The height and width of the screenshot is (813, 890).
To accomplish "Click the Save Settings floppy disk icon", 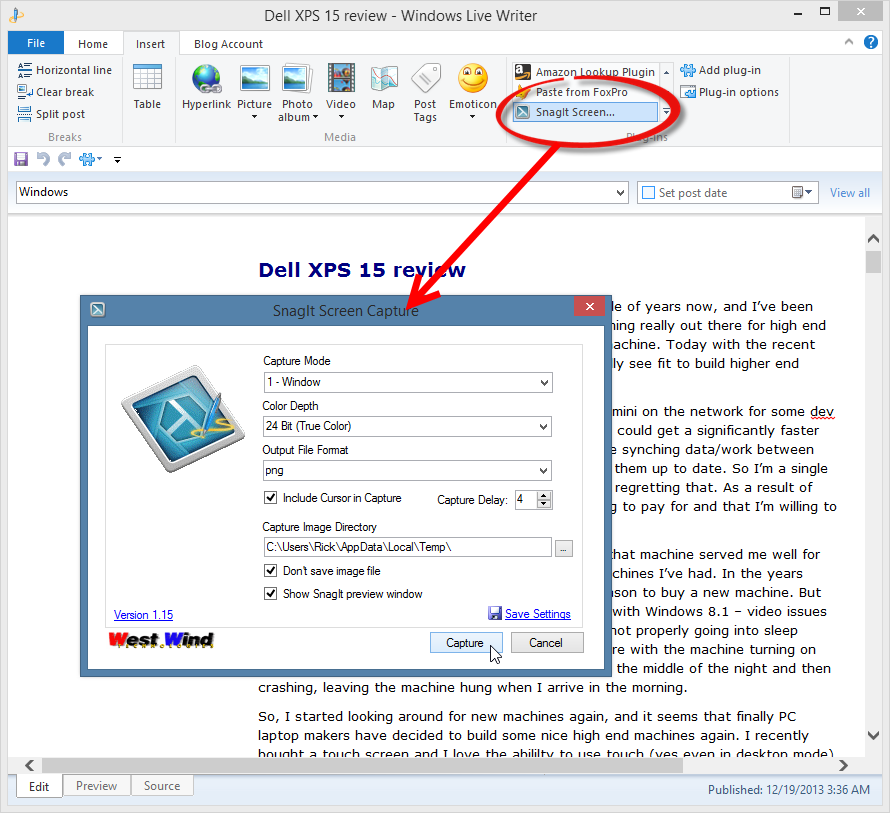I will 495,613.
